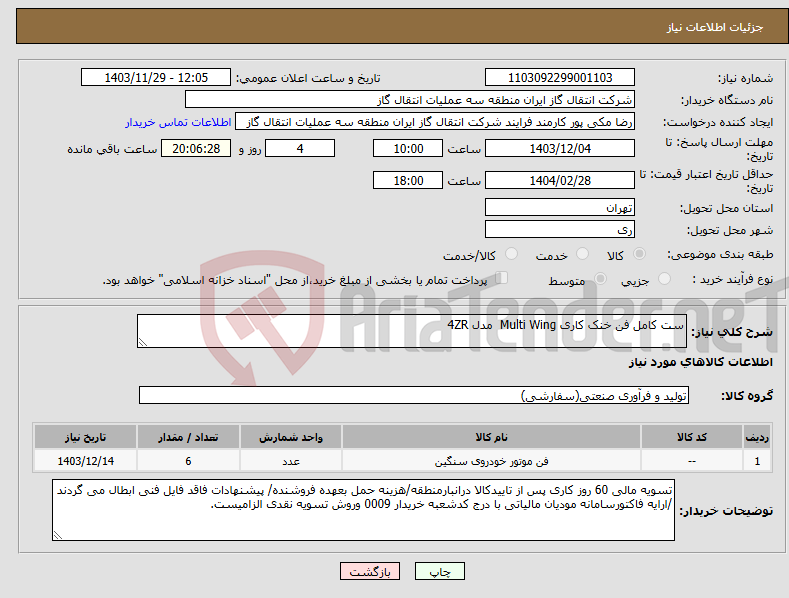Viewport: 789px width, 598px height.
Task: Click the نام کالا column header
Action: tap(491, 437)
